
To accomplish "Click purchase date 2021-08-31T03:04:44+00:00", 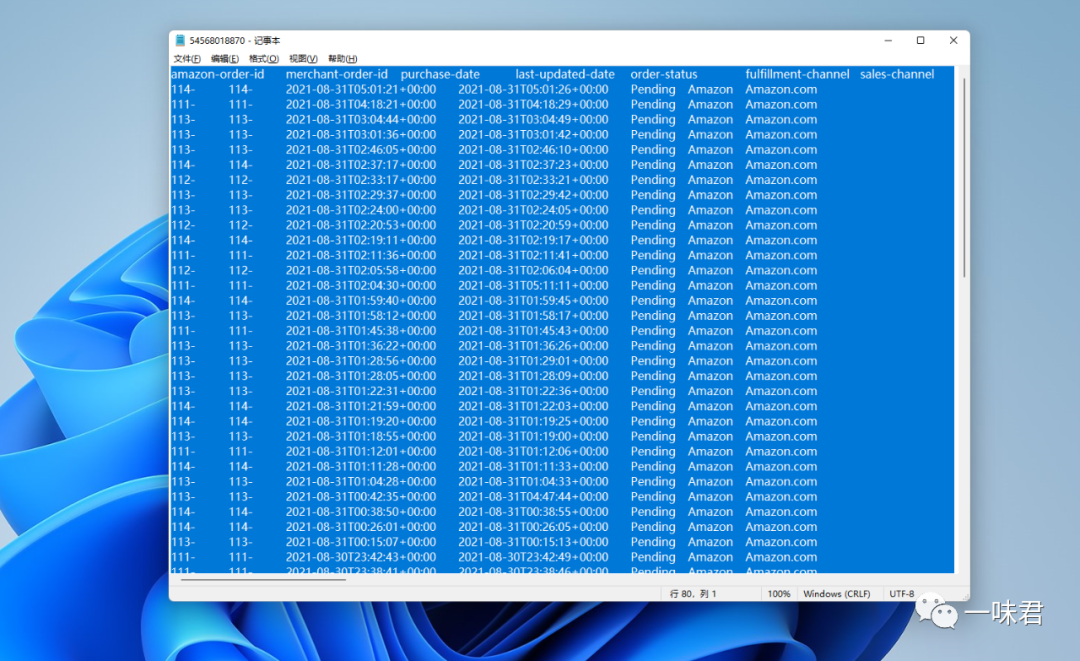I will 361,120.
